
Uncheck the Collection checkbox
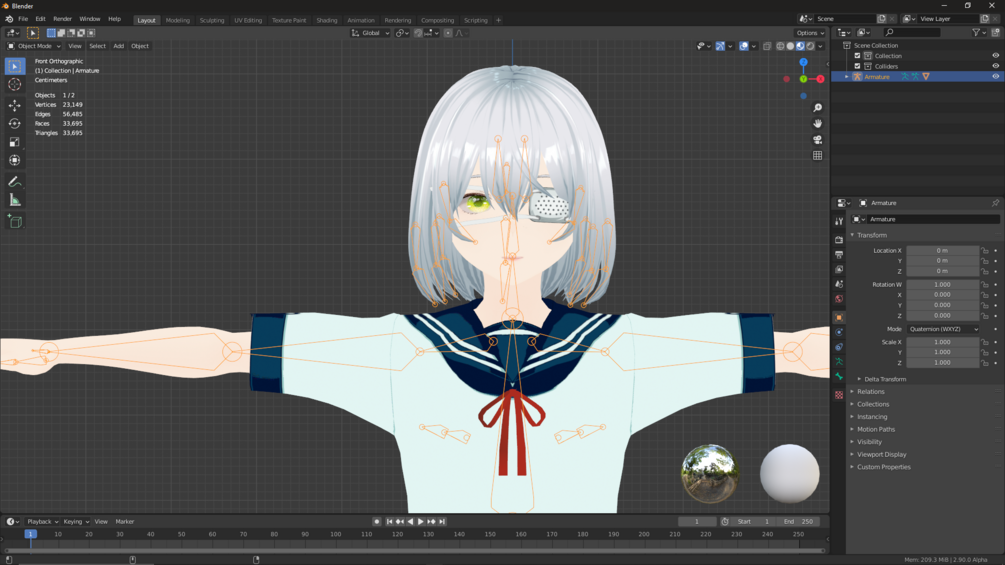point(857,56)
